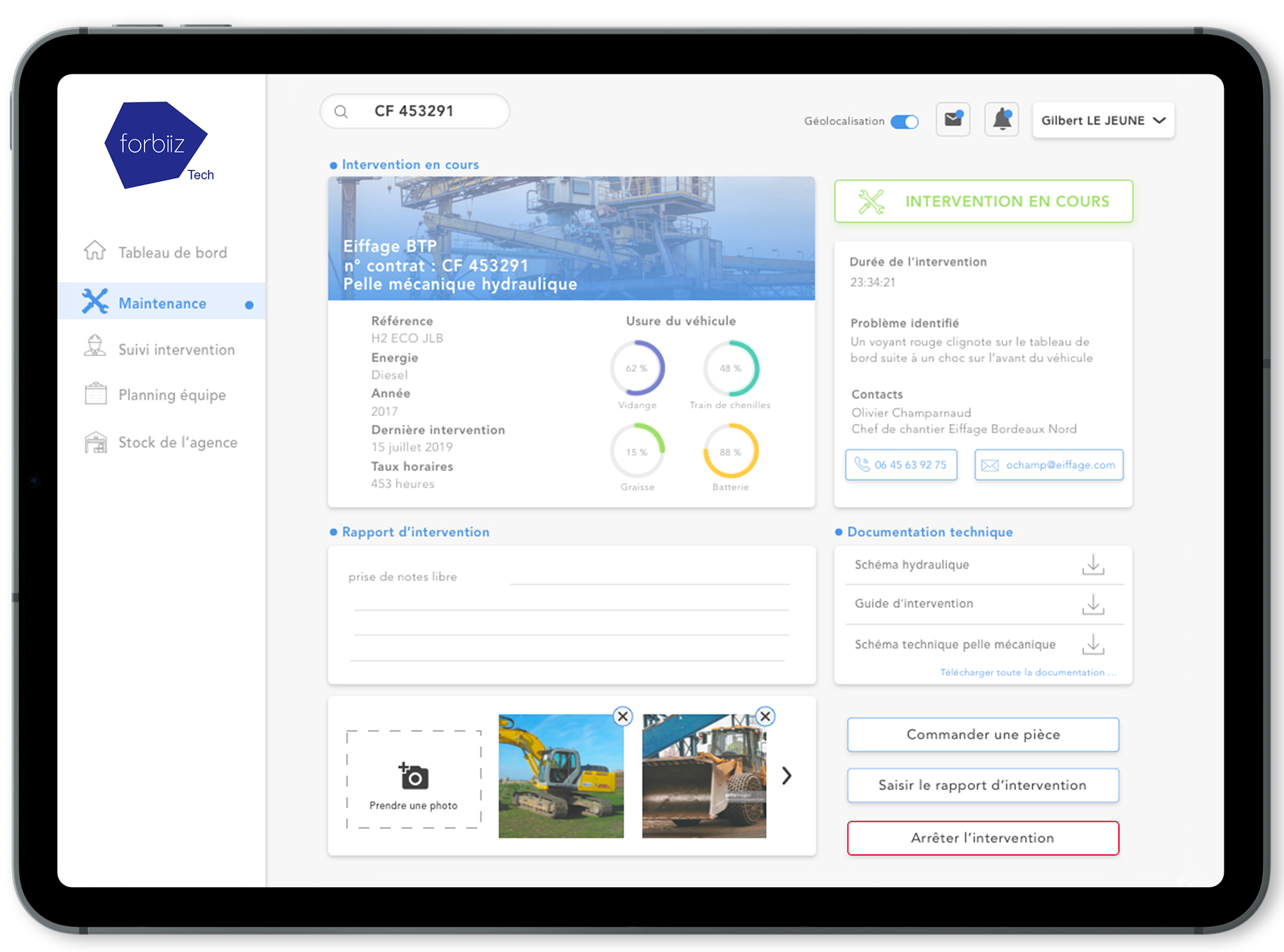Image resolution: width=1284 pixels, height=952 pixels.
Task: Click the CF 453291 search field
Action: tap(415, 111)
